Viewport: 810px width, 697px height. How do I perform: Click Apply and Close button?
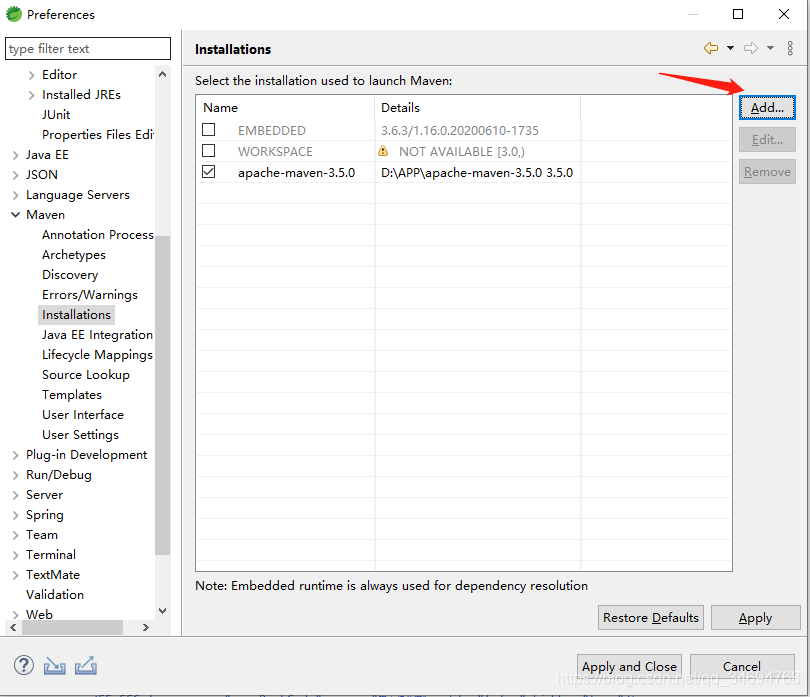tap(629, 666)
